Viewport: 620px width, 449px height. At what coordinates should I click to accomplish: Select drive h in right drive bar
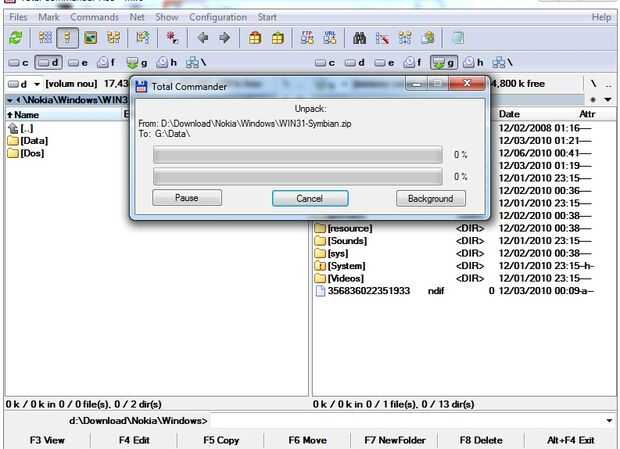tap(473, 62)
